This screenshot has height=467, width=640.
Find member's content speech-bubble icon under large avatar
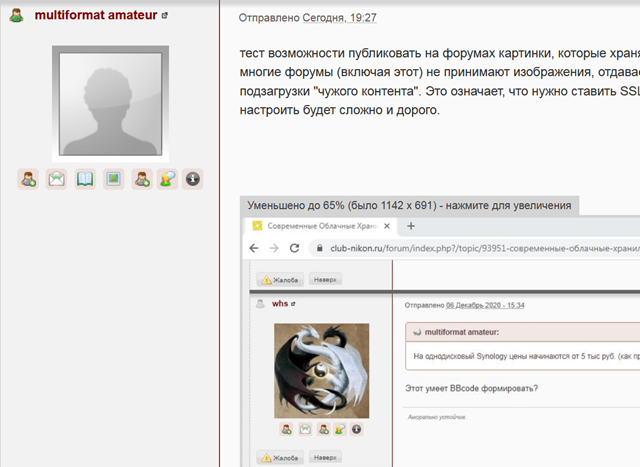[167, 179]
